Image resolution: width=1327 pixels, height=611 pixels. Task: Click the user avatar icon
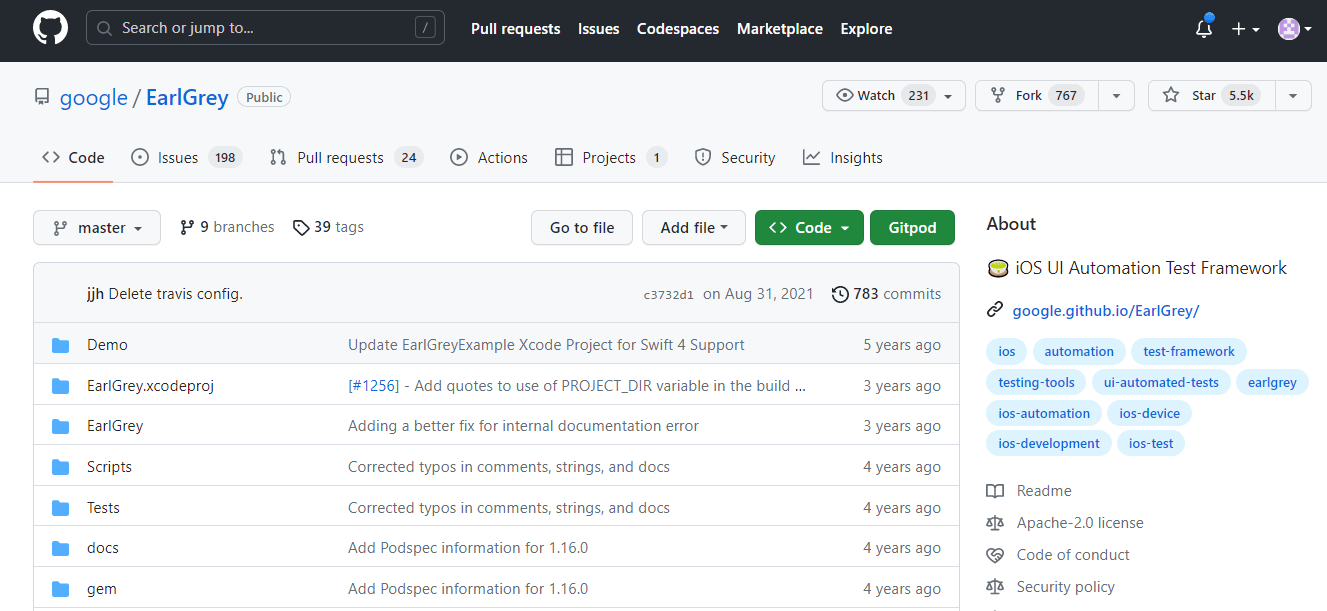pos(1288,29)
